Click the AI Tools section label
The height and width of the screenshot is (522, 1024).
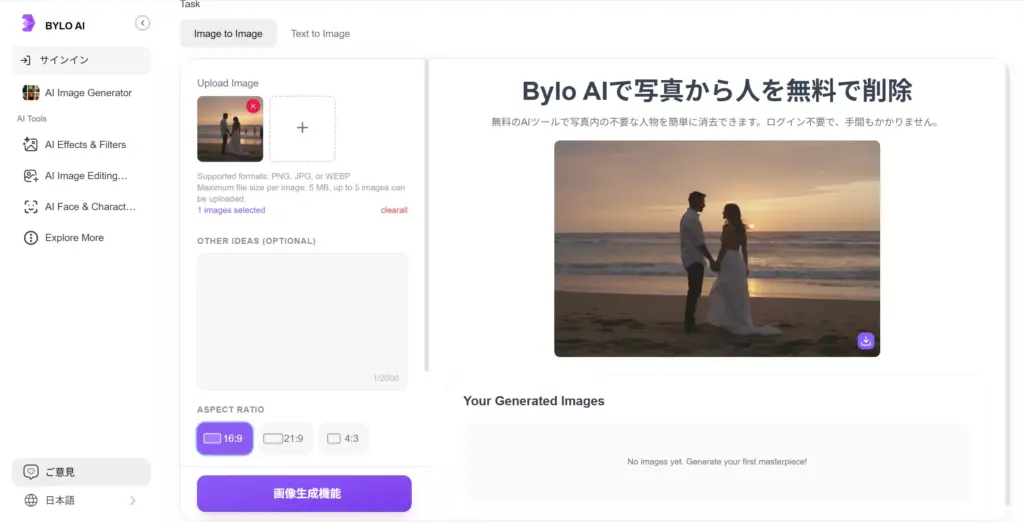click(32, 119)
